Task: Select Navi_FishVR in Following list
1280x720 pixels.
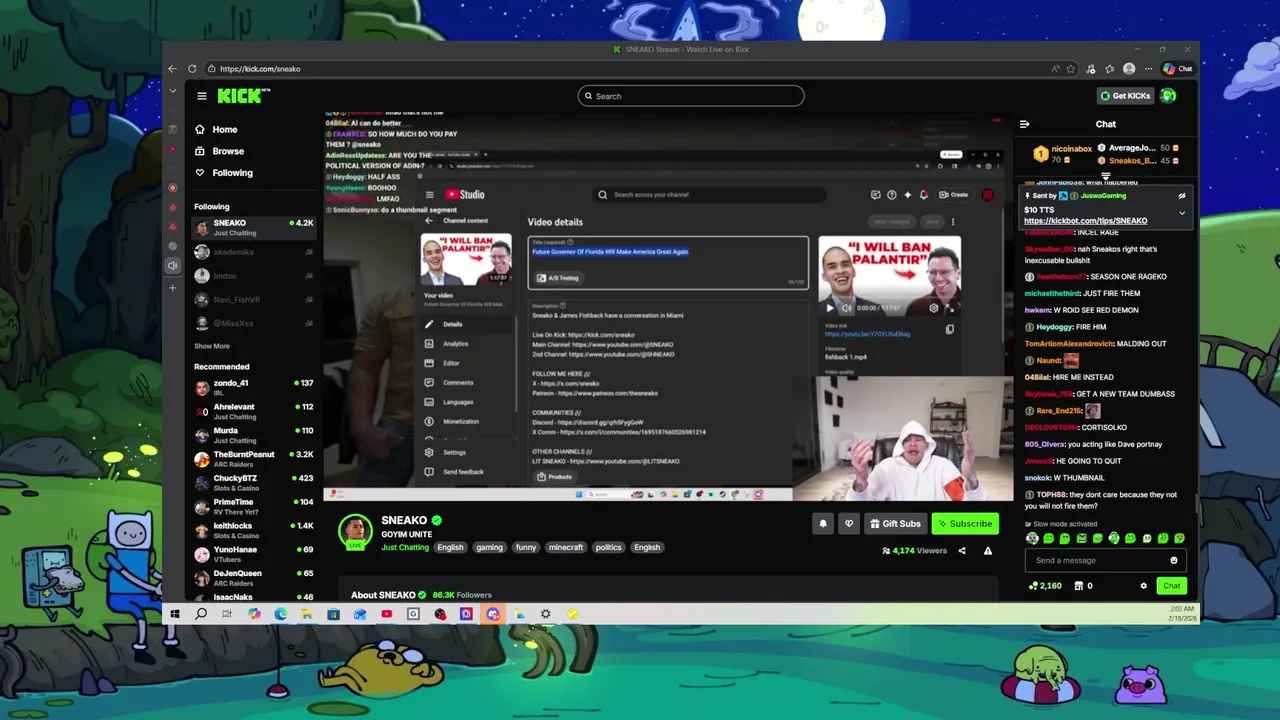Action: pos(252,300)
